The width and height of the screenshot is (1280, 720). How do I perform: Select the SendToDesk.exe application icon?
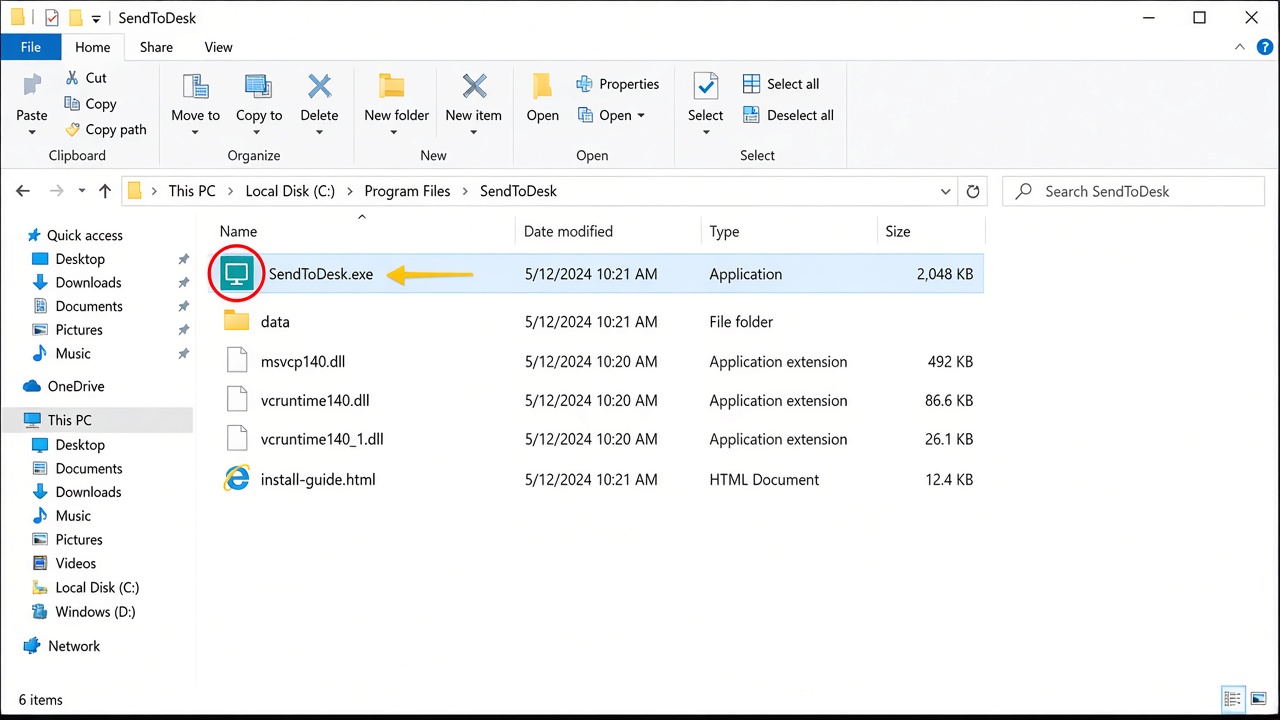[x=237, y=274]
